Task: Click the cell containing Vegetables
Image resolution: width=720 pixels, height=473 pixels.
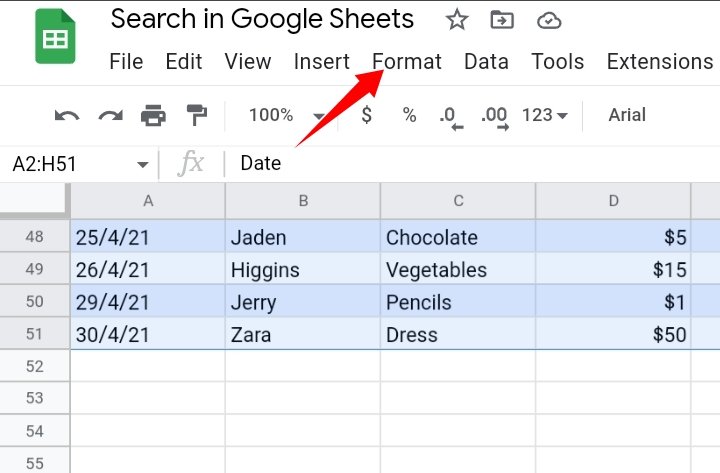Action: pos(458,269)
